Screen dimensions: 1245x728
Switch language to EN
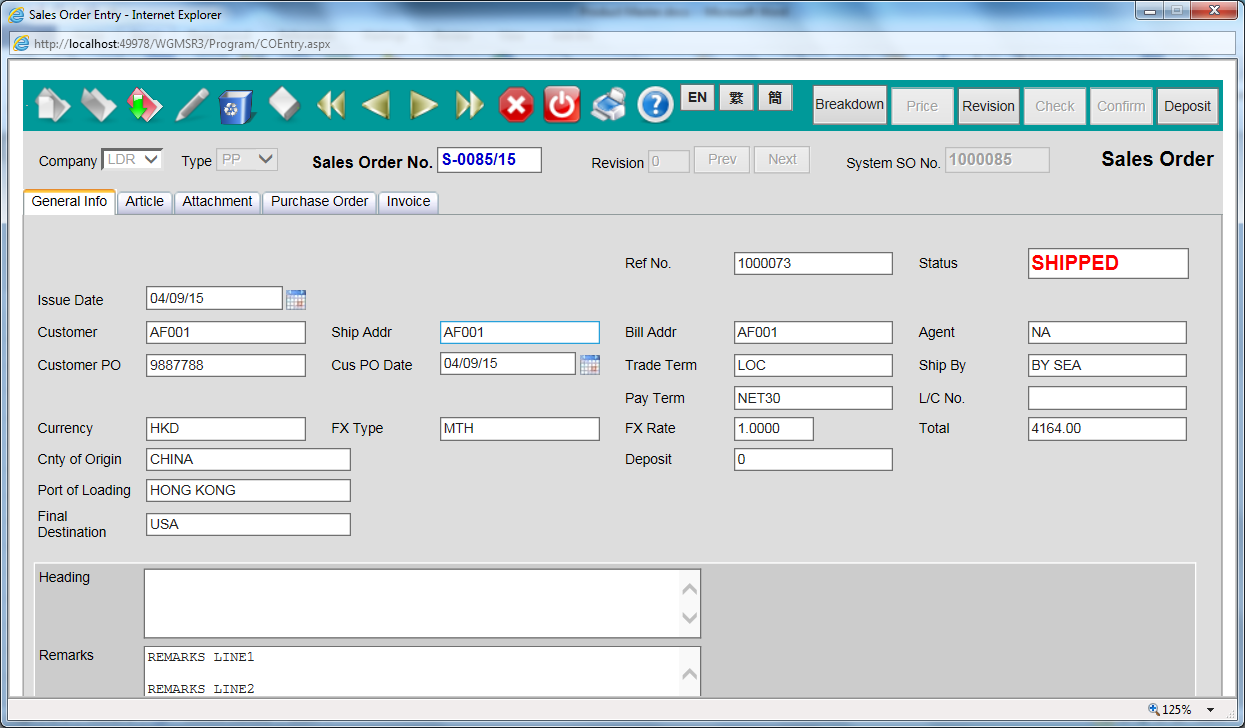(697, 98)
